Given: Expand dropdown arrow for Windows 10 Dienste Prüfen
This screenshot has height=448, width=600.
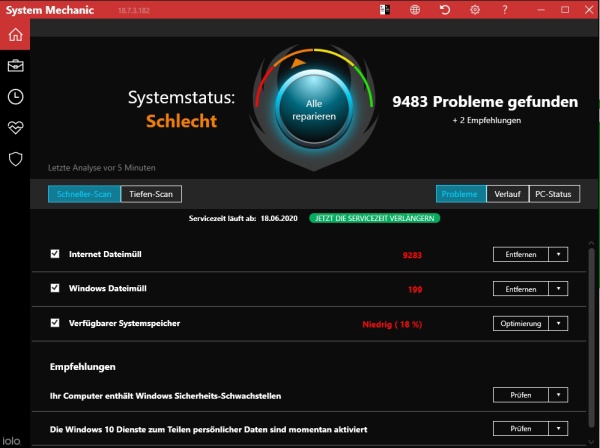Looking at the screenshot, I should [x=558, y=428].
